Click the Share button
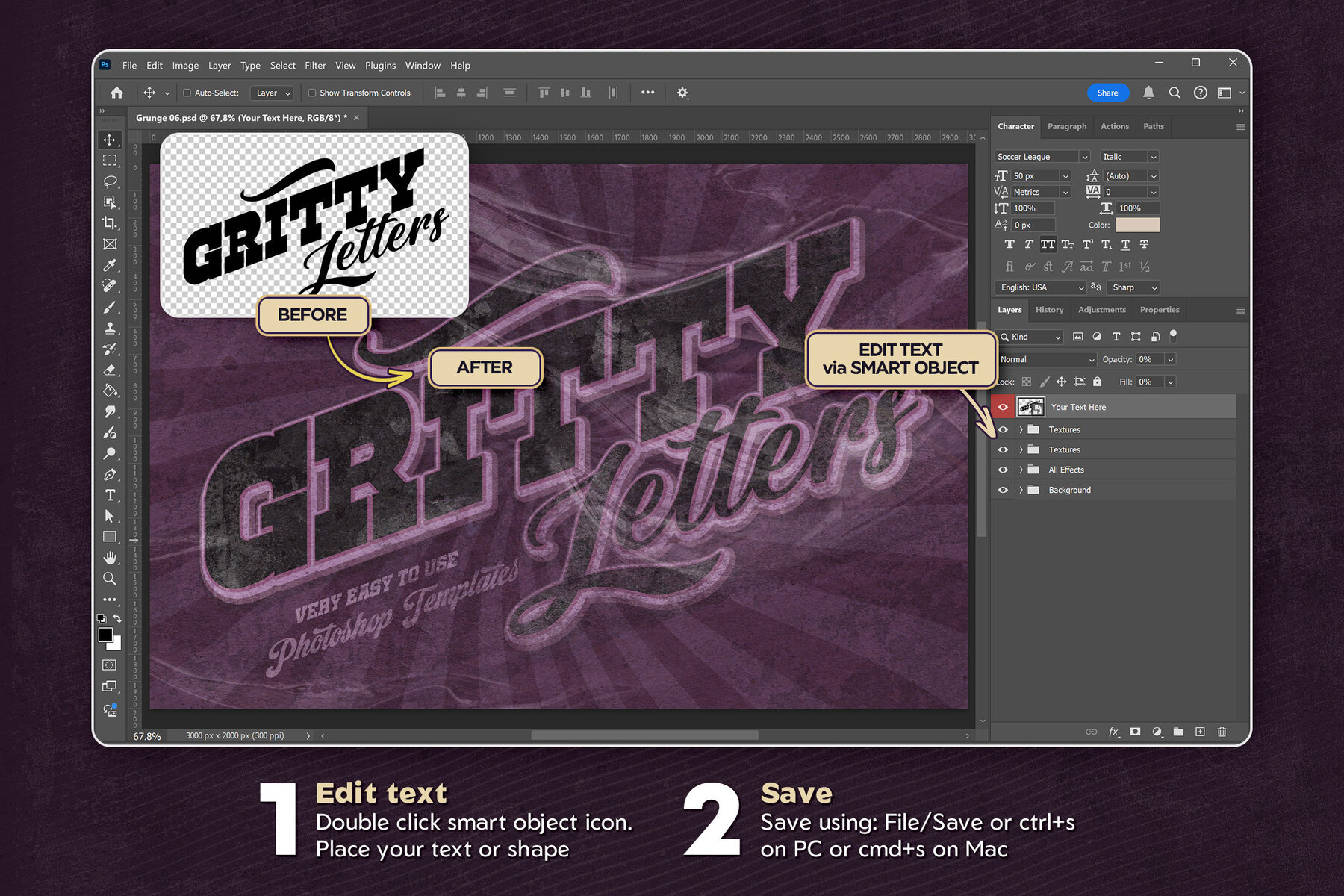The image size is (1344, 896). coord(1108,93)
